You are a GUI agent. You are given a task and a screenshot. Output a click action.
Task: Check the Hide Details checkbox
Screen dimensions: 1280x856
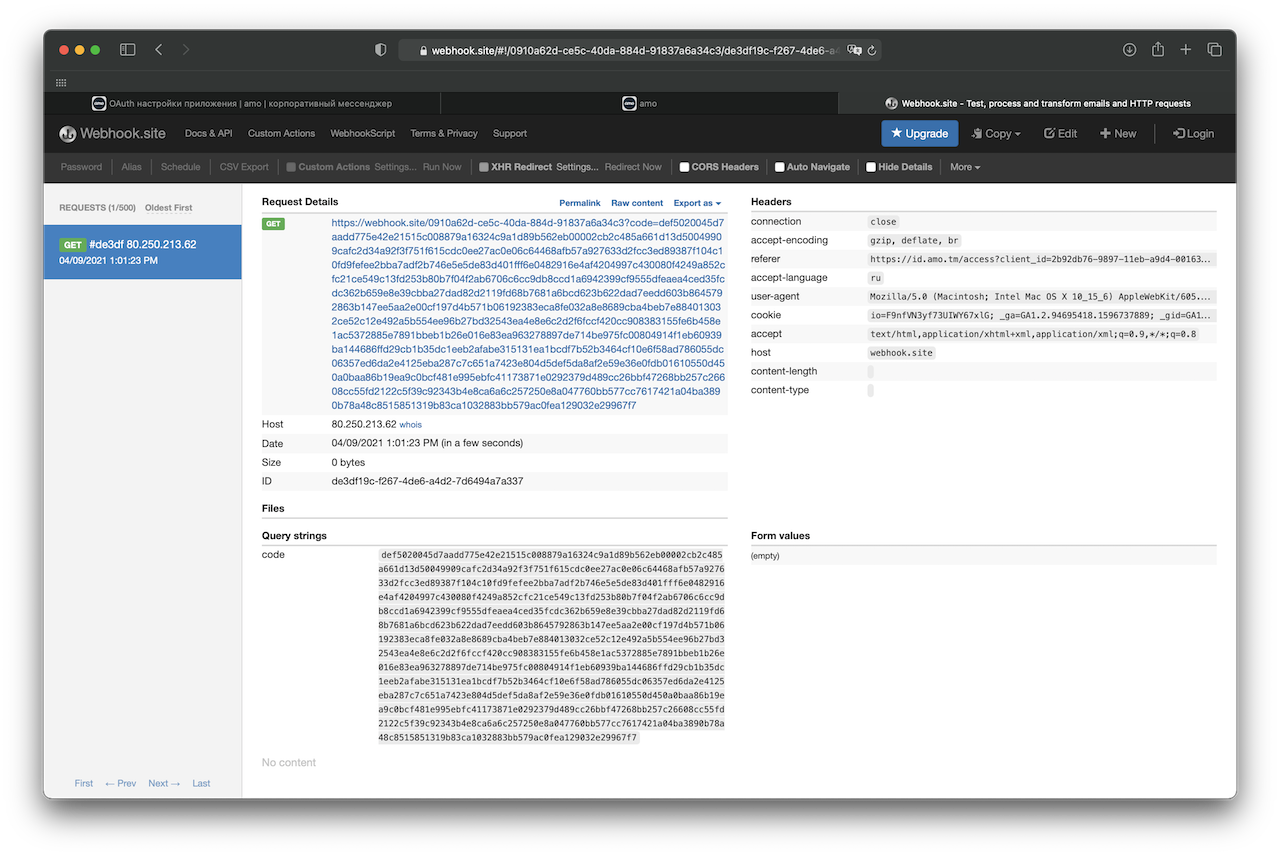(872, 167)
